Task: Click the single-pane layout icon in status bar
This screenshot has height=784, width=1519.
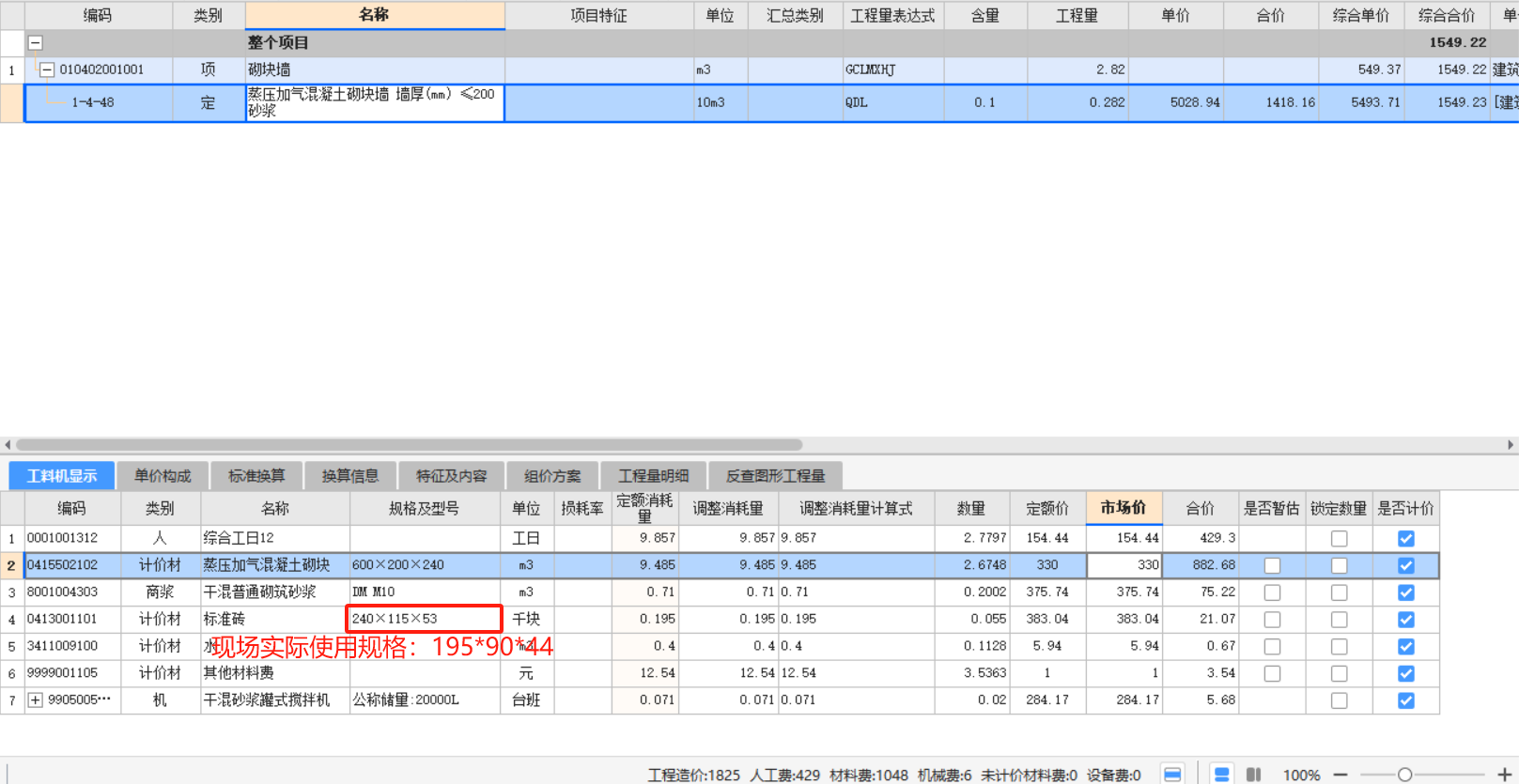Action: pos(1172,775)
